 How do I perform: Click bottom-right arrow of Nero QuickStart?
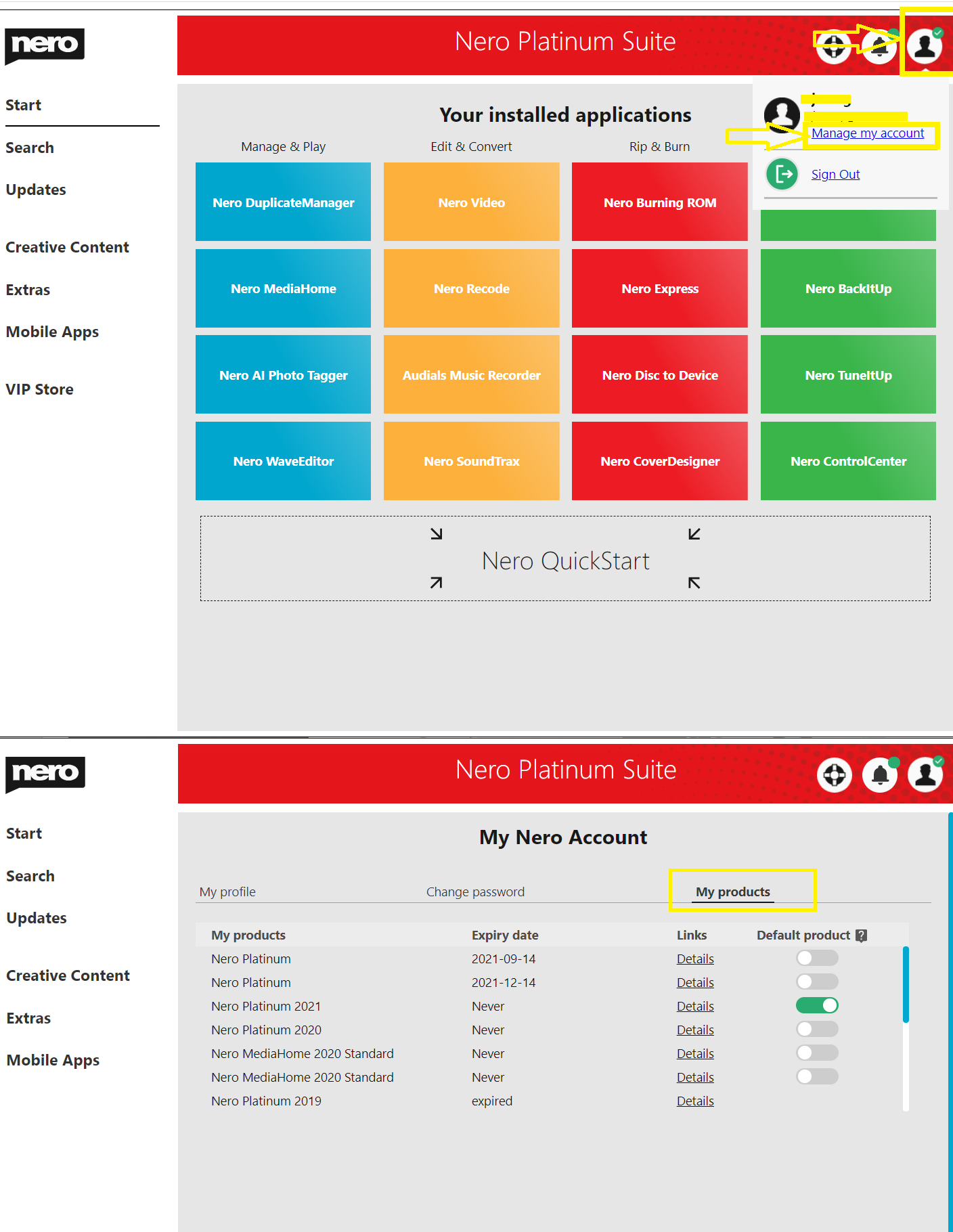pyautogui.click(x=694, y=582)
